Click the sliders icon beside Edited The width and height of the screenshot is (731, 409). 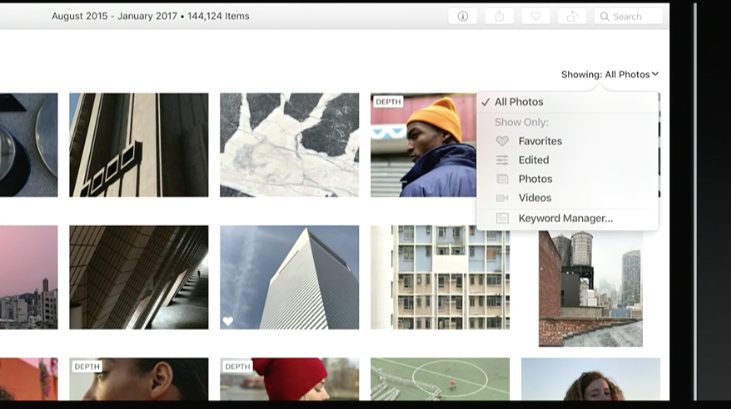(502, 160)
